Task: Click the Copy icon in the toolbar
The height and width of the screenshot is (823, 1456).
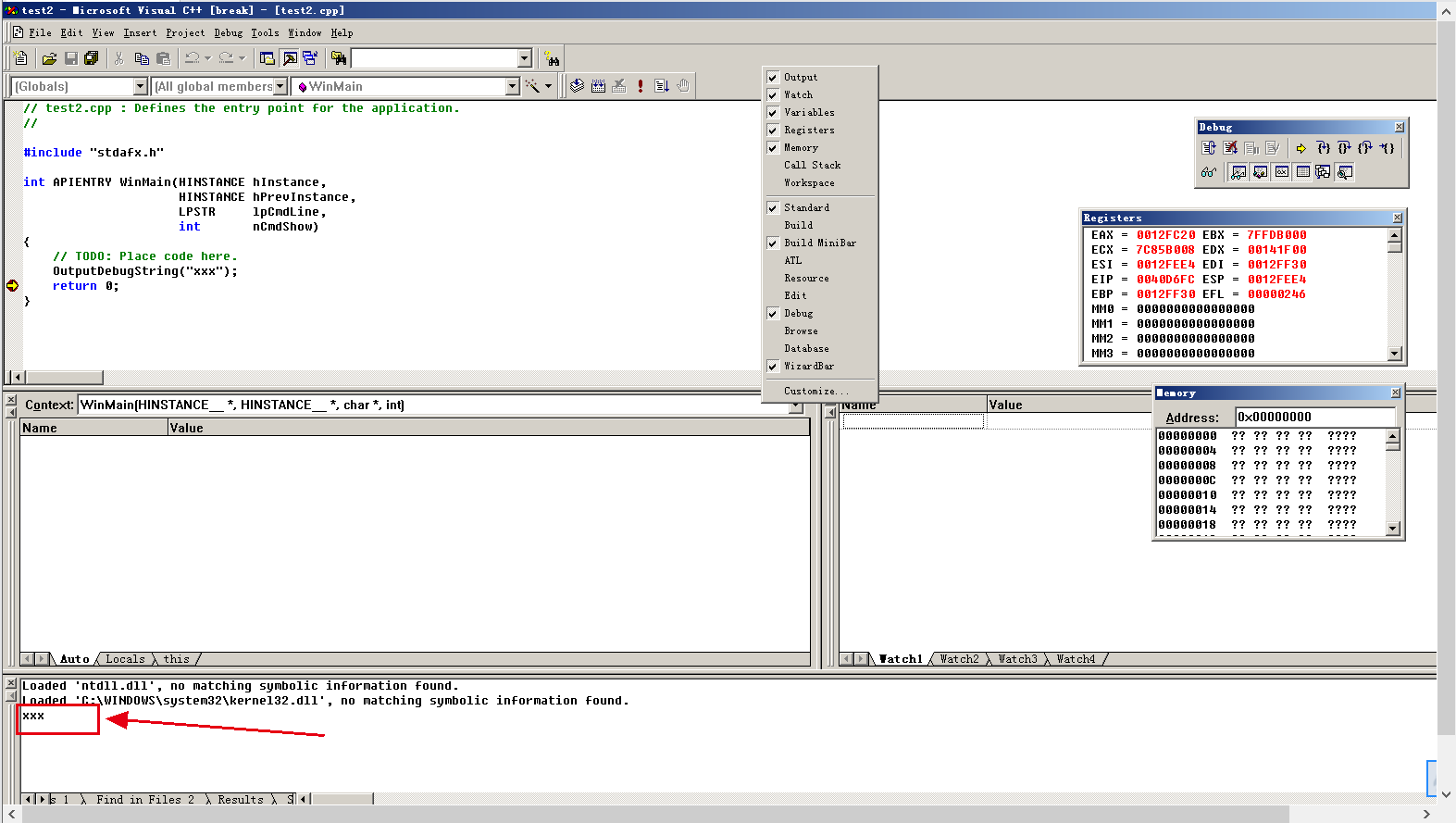Action: point(142,58)
